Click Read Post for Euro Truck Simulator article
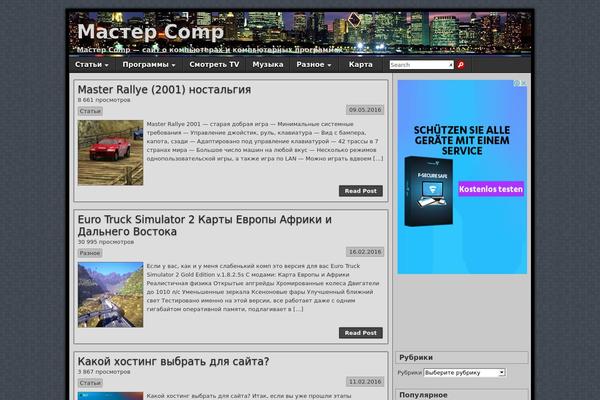The image size is (600, 400). click(360, 333)
